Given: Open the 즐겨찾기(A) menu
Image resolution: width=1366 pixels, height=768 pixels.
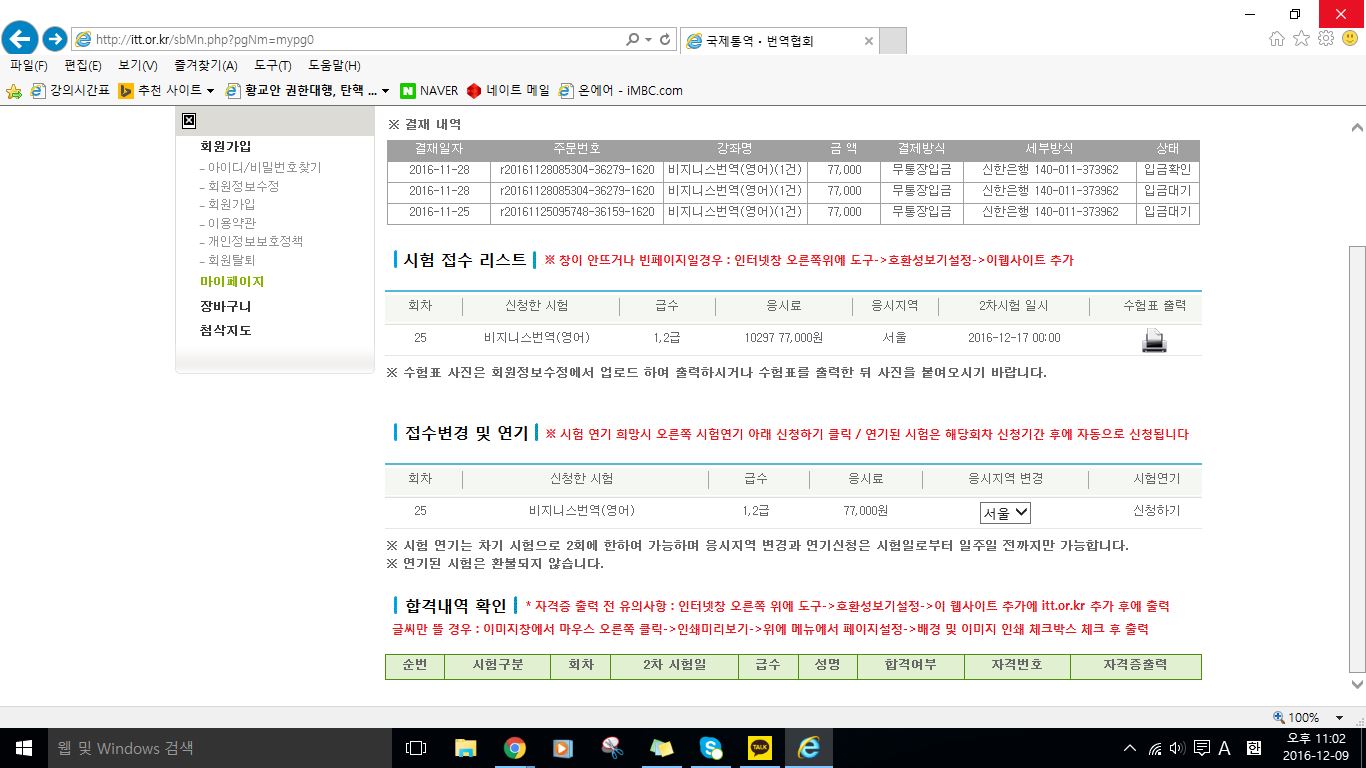Looking at the screenshot, I should pyautogui.click(x=206, y=66).
